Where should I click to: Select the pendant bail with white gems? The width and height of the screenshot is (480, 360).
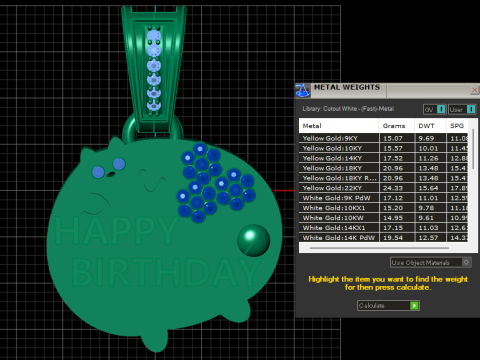pyautogui.click(x=154, y=68)
